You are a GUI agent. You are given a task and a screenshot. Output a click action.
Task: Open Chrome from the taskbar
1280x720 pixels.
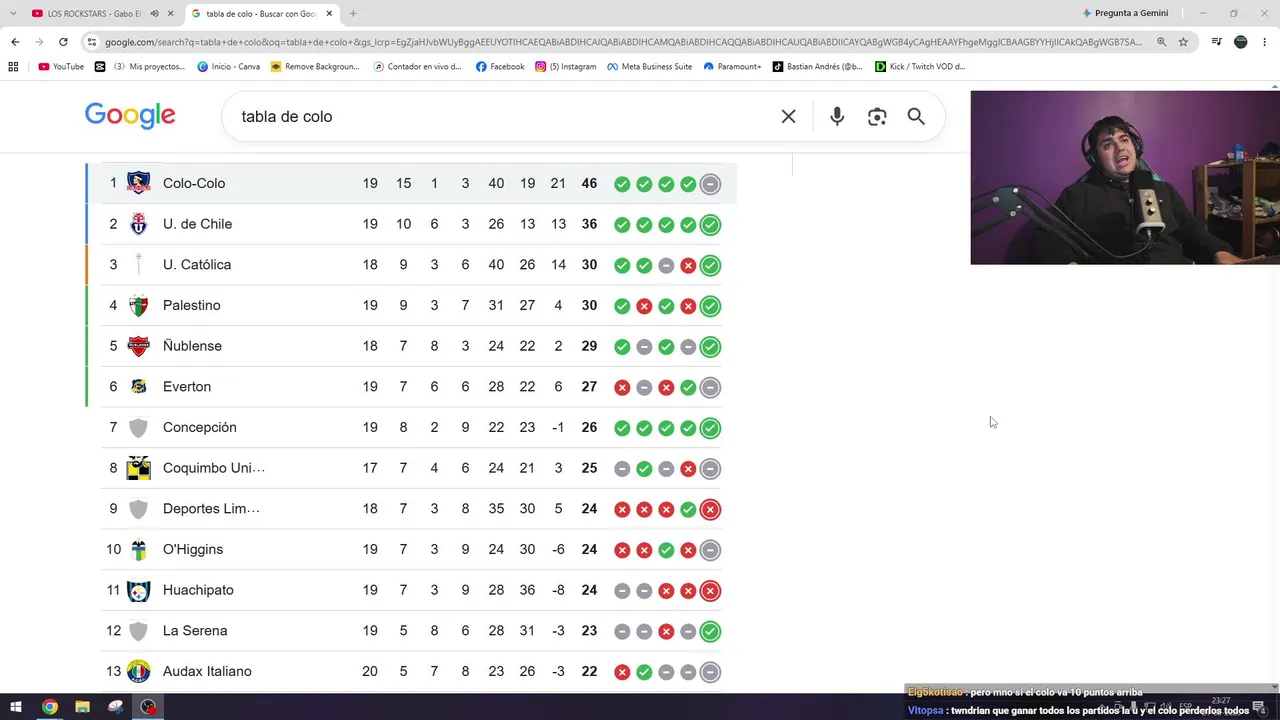tap(50, 707)
